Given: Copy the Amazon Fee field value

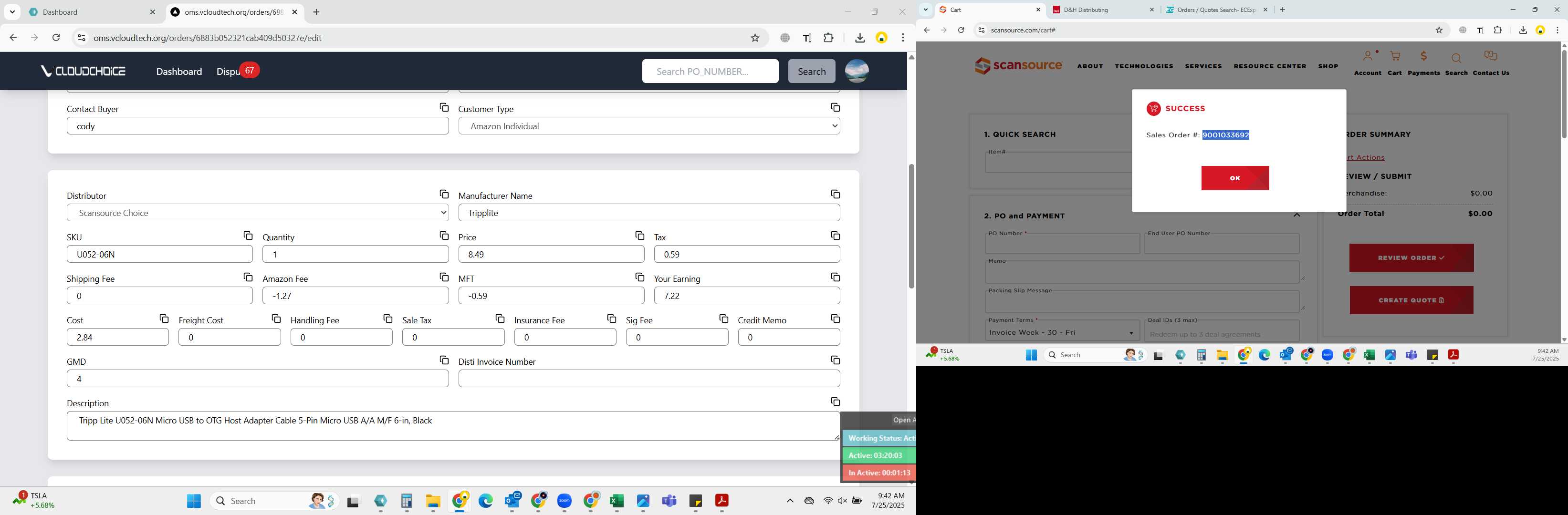Looking at the screenshot, I should 444,277.
